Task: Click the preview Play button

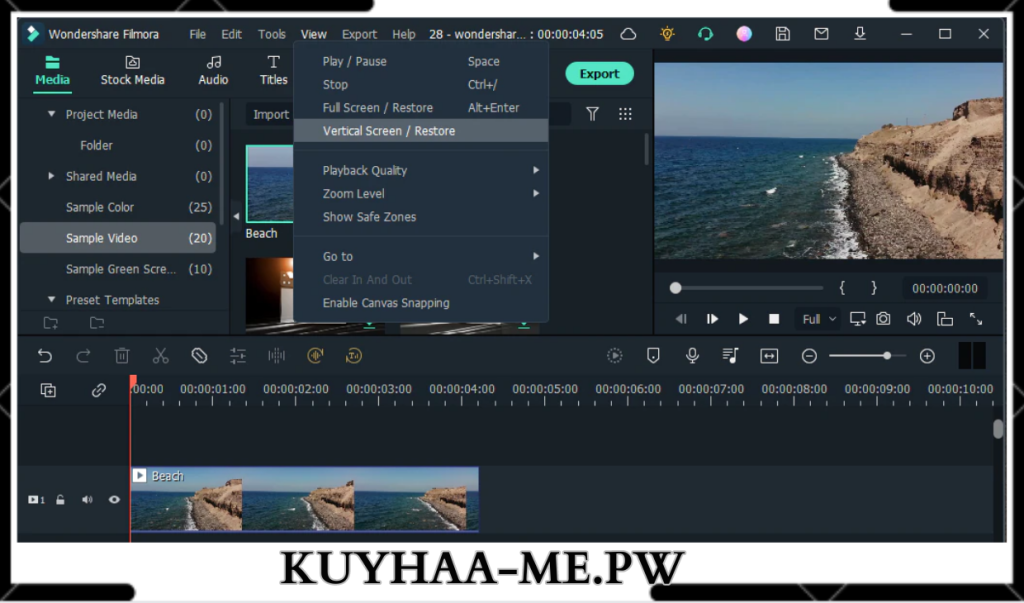Action: (743, 319)
